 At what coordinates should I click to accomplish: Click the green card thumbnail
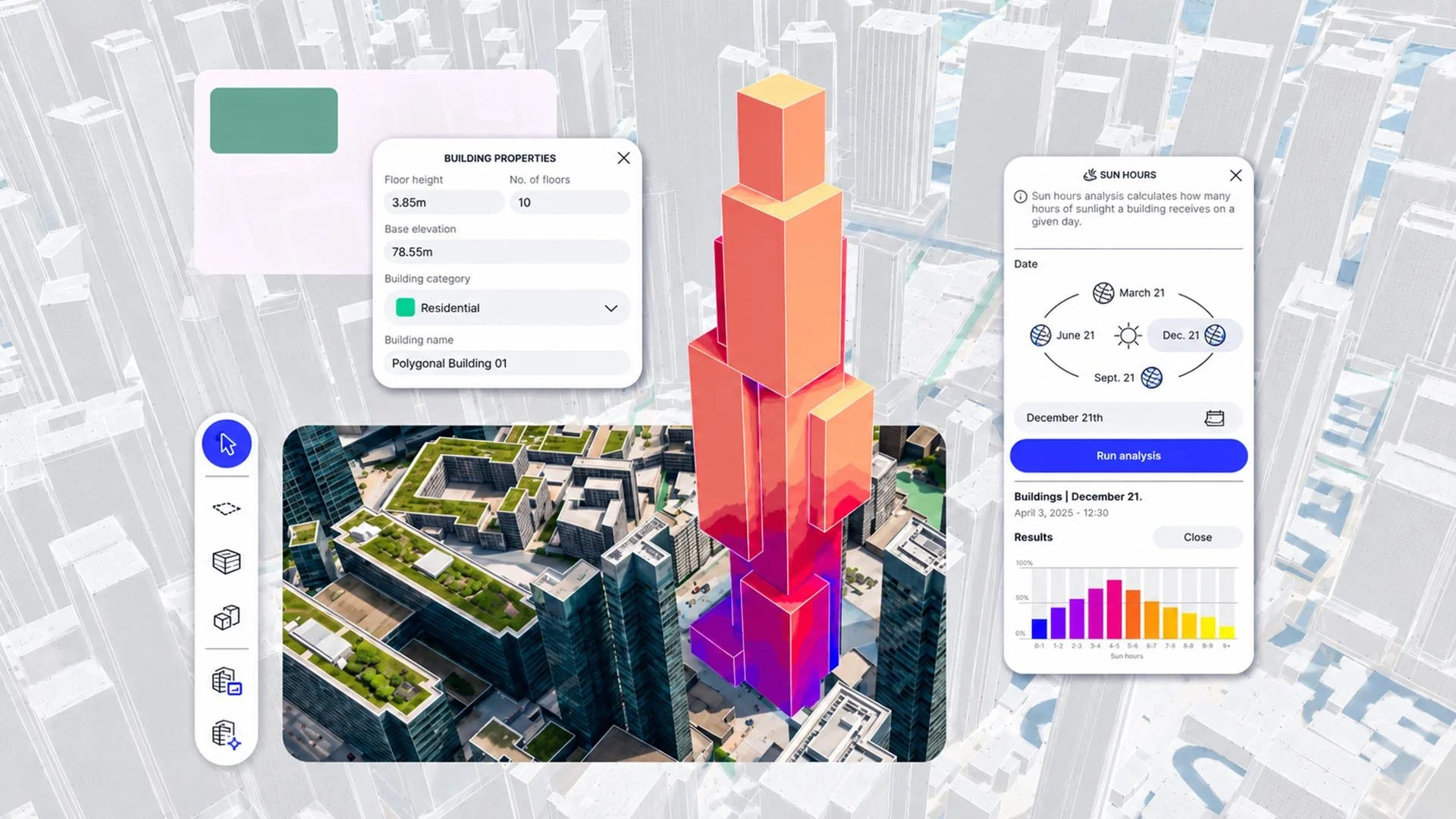point(274,121)
